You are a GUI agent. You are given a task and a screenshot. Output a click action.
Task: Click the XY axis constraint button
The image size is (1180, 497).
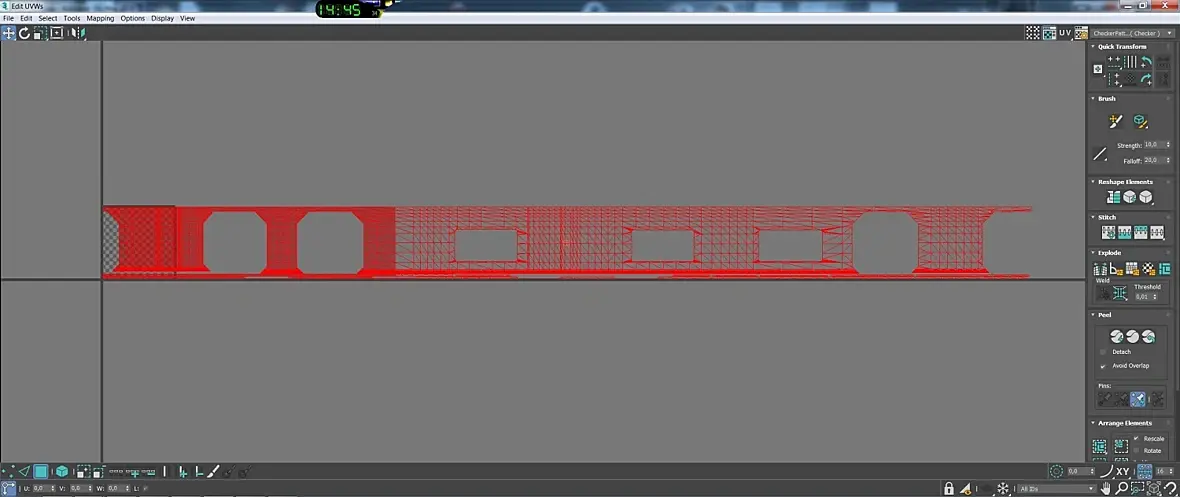pos(1122,471)
